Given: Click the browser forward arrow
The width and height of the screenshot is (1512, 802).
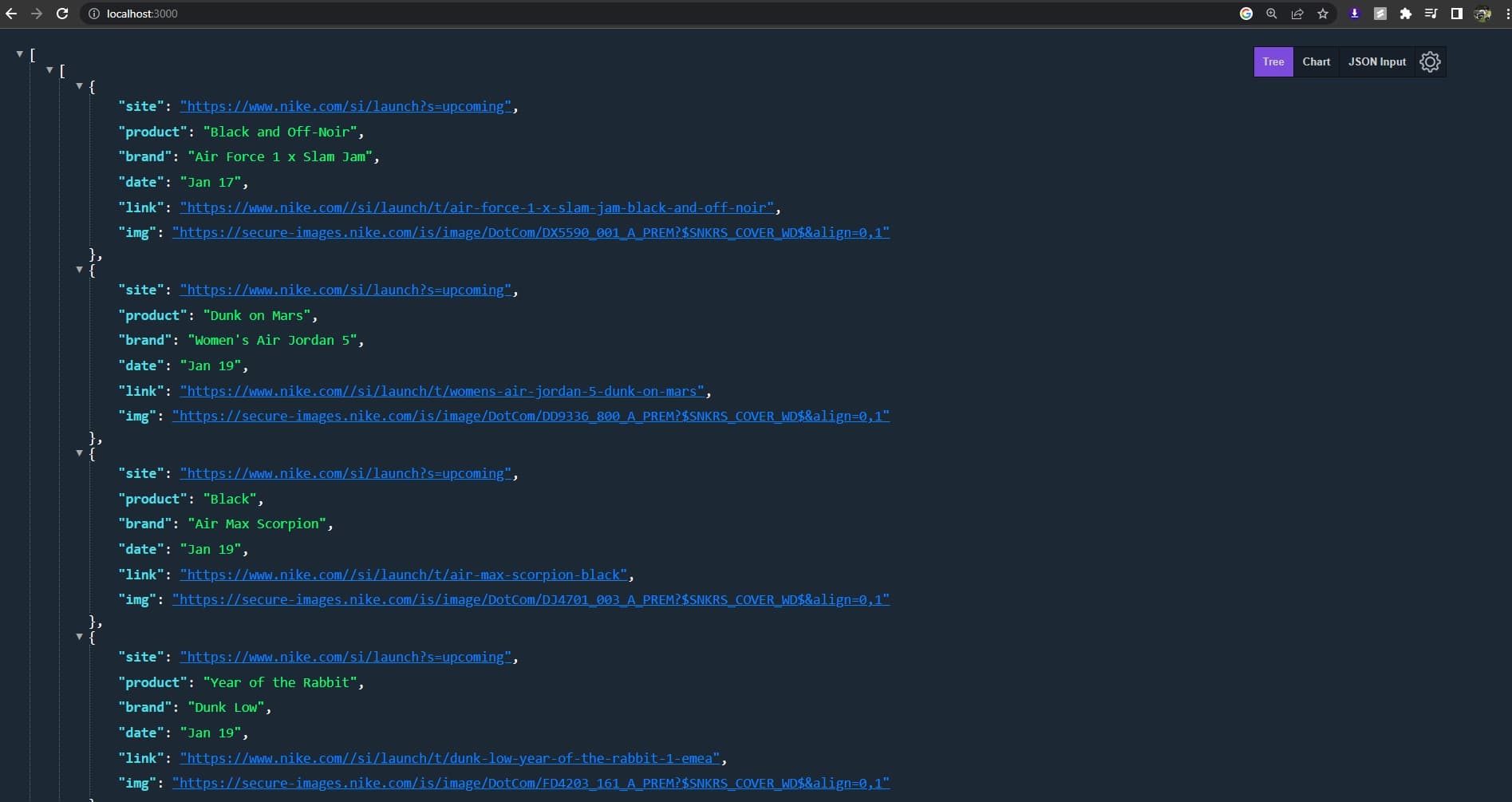Looking at the screenshot, I should [37, 14].
